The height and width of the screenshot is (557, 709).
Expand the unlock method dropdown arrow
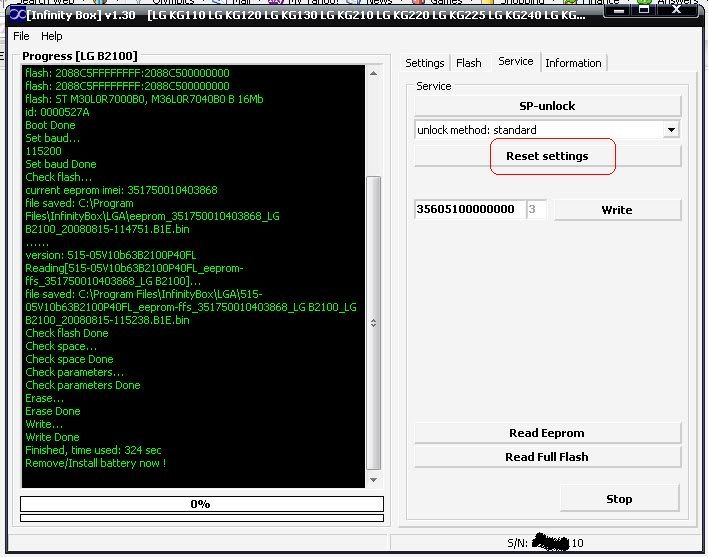671,130
